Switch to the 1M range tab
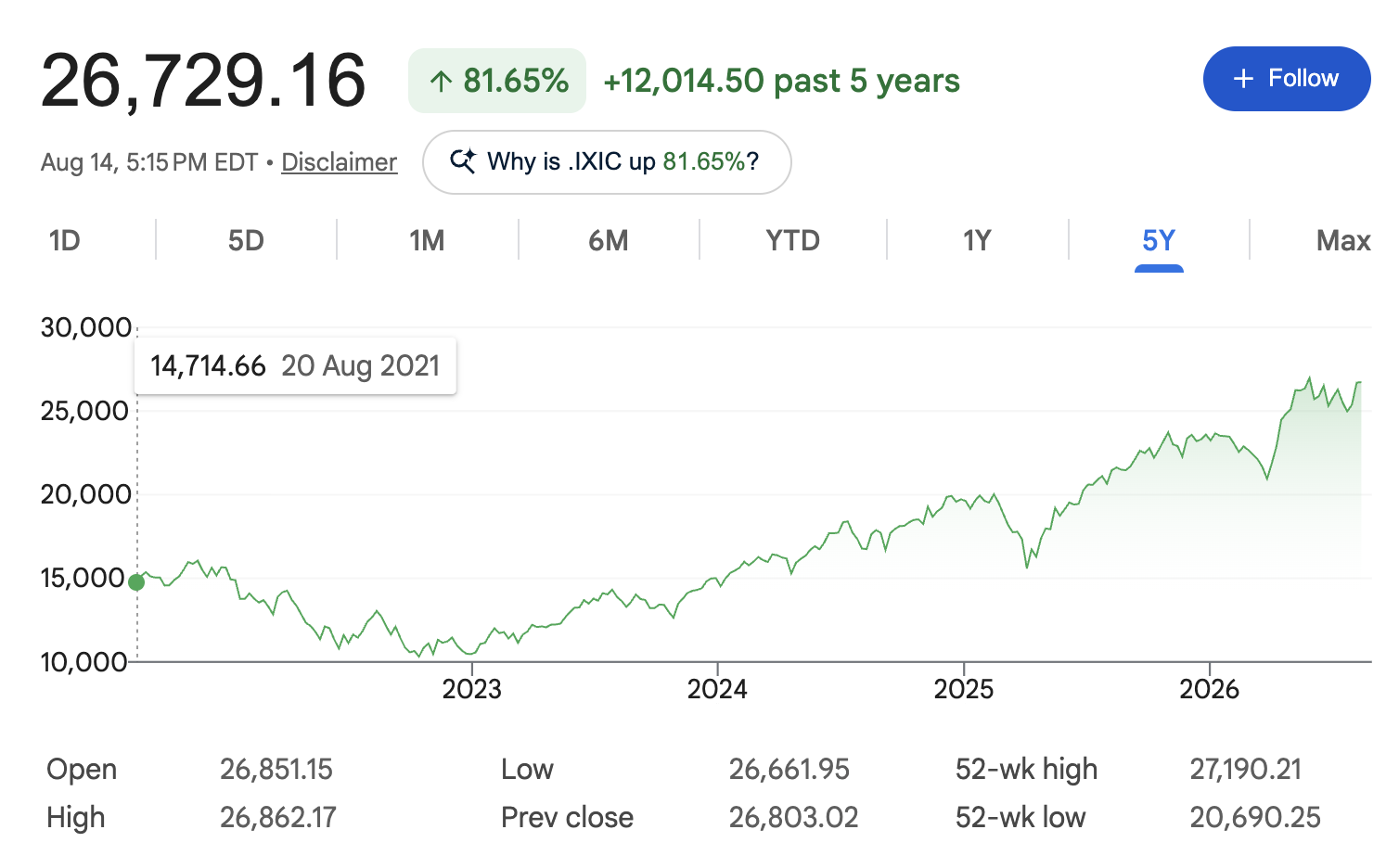This screenshot has height=868, width=1399. [427, 241]
